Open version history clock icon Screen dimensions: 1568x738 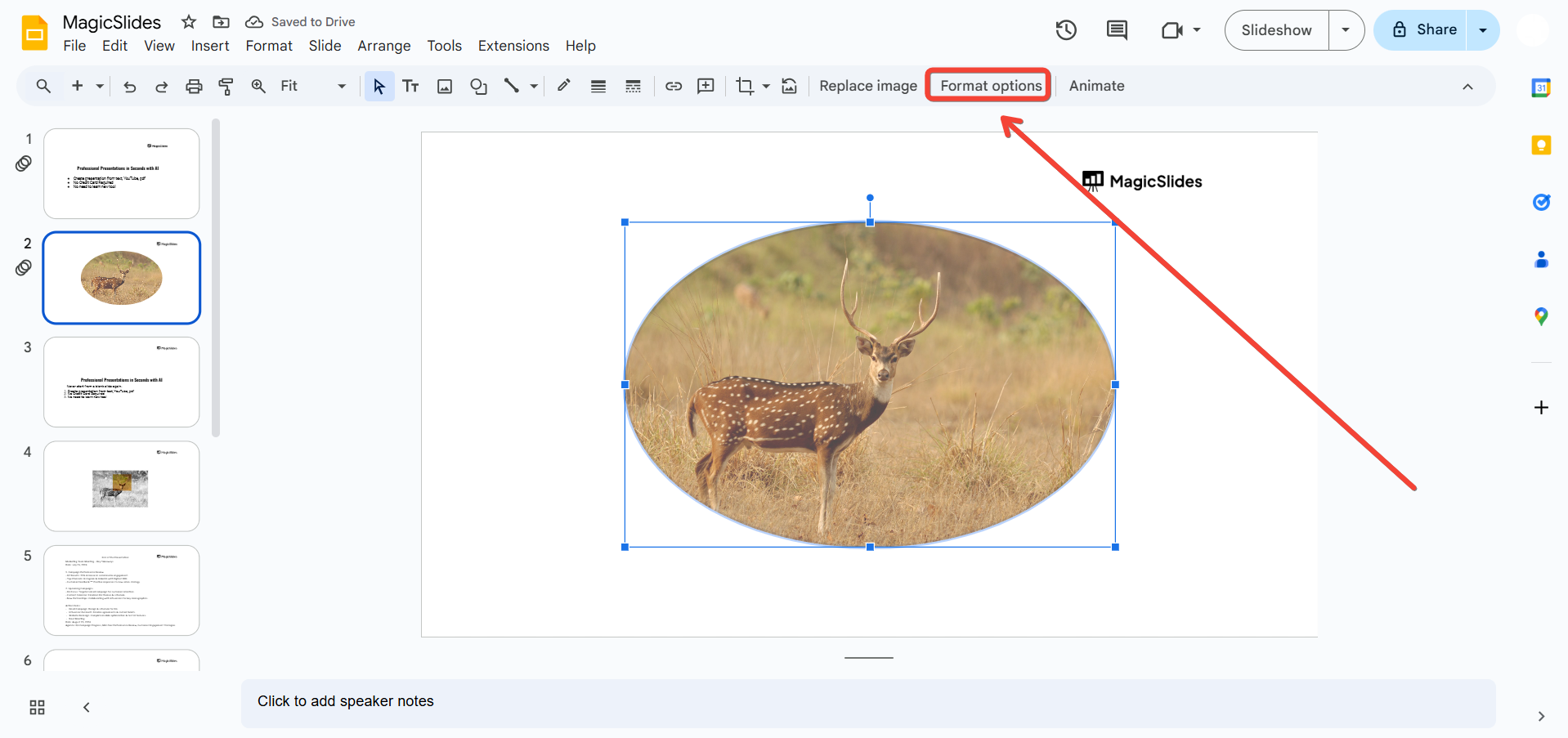[x=1066, y=30]
